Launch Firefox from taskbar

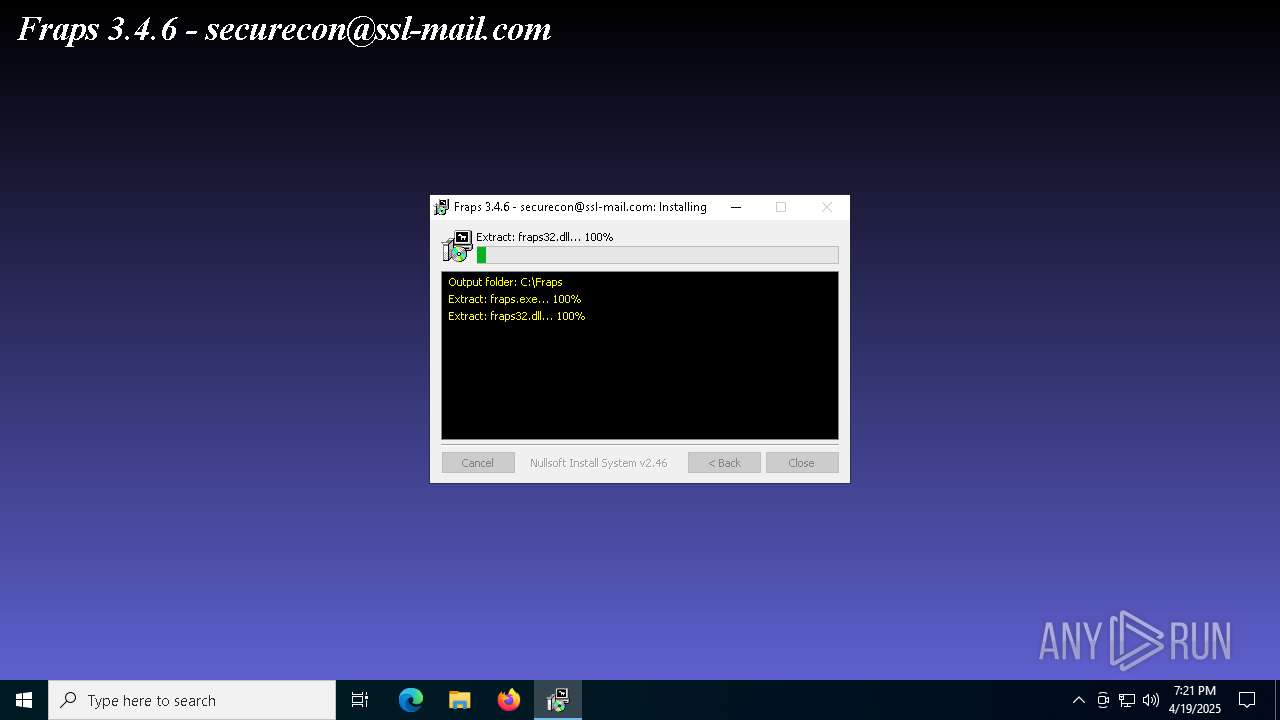(x=509, y=700)
